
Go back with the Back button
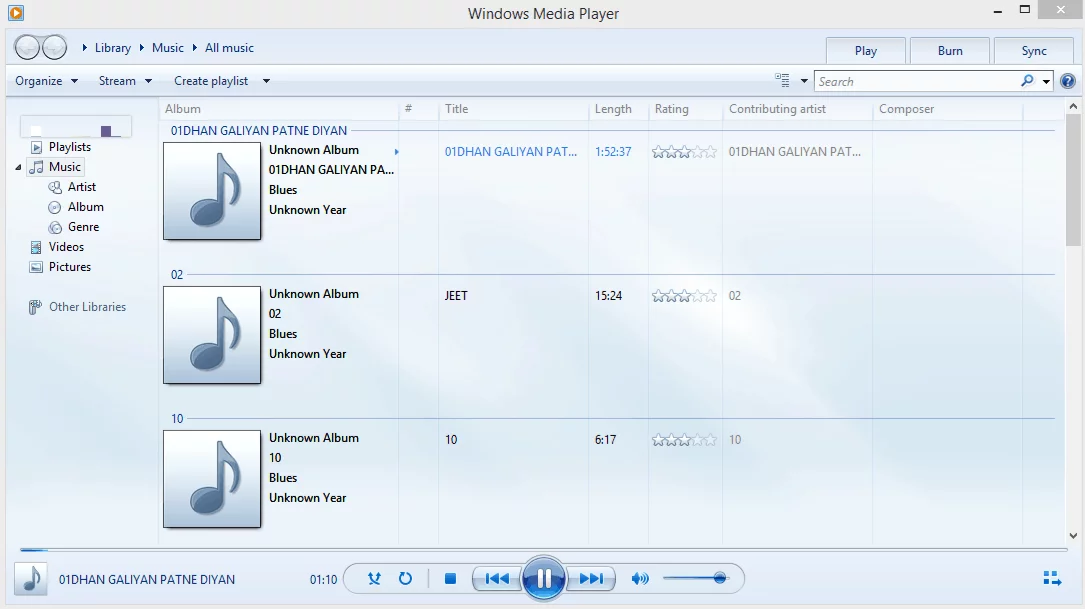pyautogui.click(x=27, y=47)
